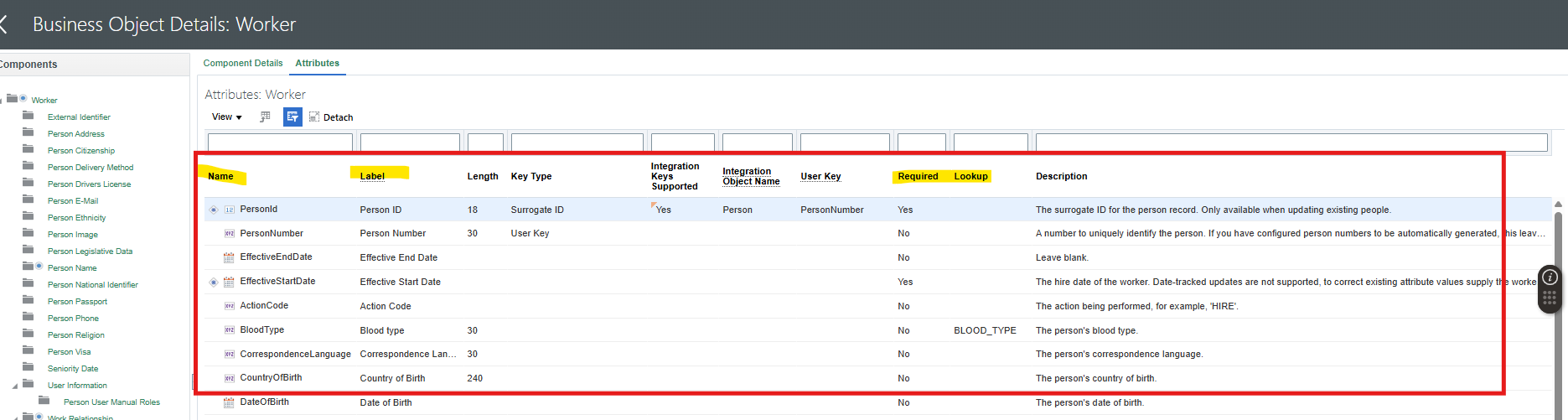Focus the Name column filter field

point(281,143)
